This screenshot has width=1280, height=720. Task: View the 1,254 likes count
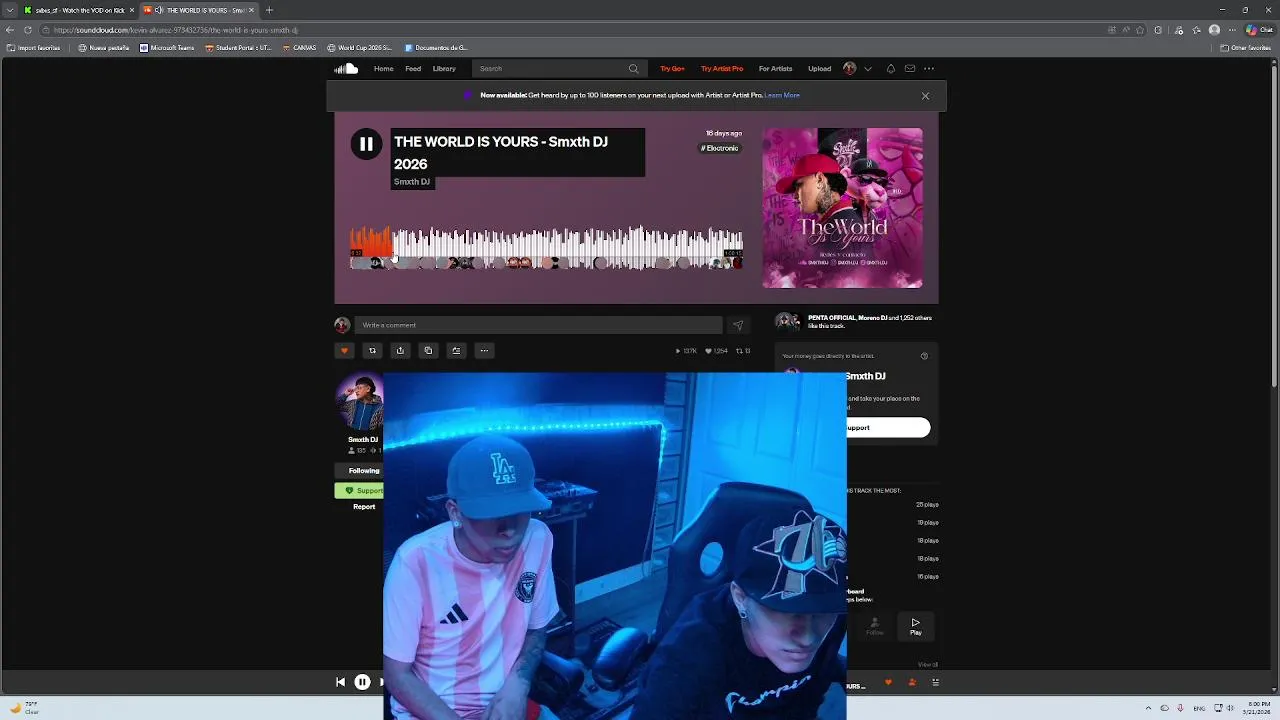tap(716, 351)
